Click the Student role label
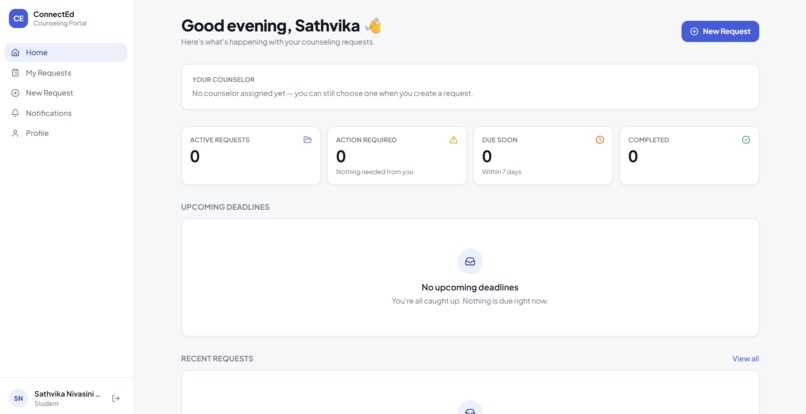This screenshot has width=806, height=414. pyautogui.click(x=46, y=404)
